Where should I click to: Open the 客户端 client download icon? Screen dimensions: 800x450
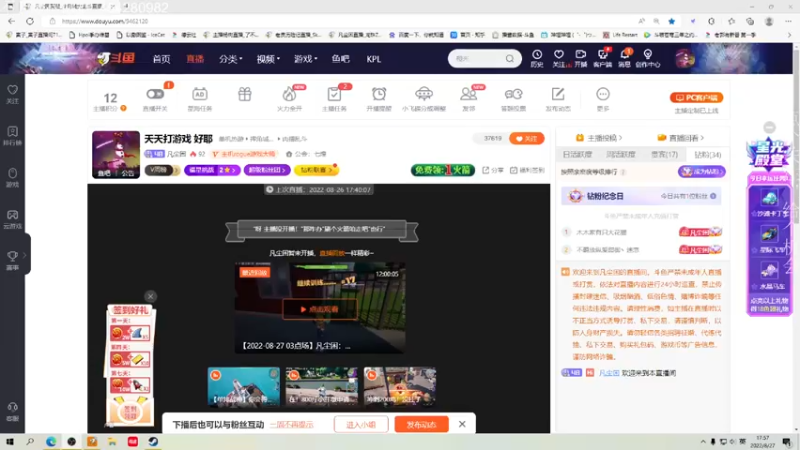pos(603,58)
